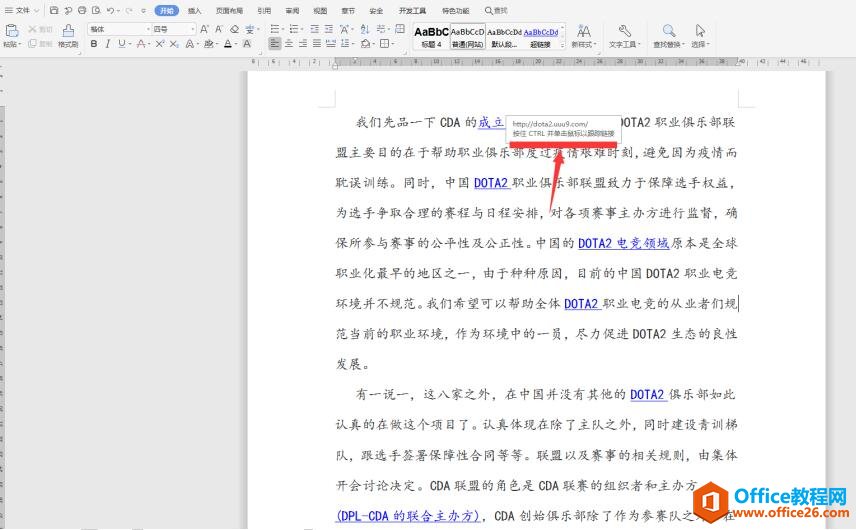Increase font size with the larger A icon
Viewport: 856px width, 530px height.
pyautogui.click(x=204, y=29)
